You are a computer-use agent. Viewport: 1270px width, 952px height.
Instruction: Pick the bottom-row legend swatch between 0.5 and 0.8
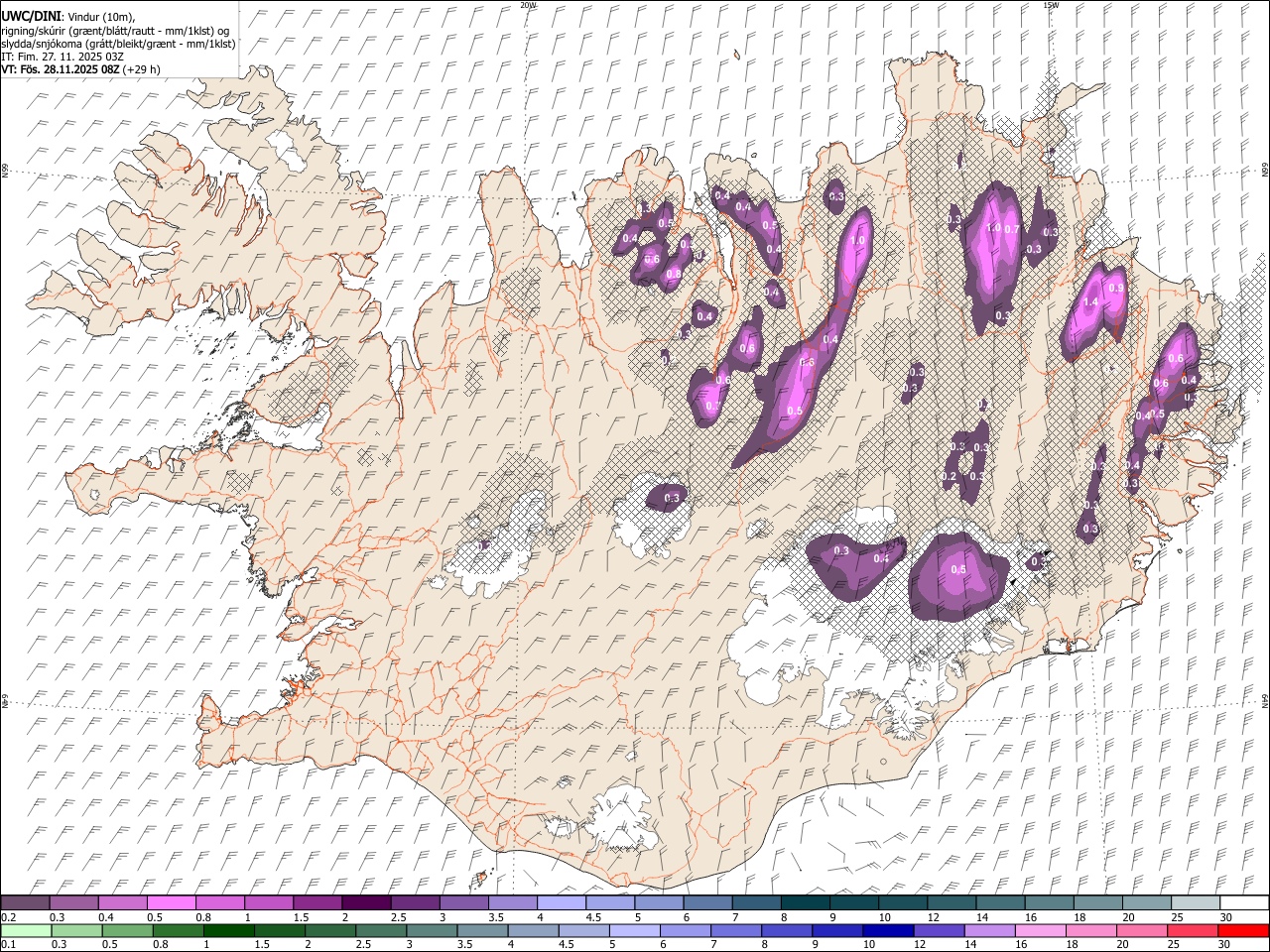(x=128, y=931)
